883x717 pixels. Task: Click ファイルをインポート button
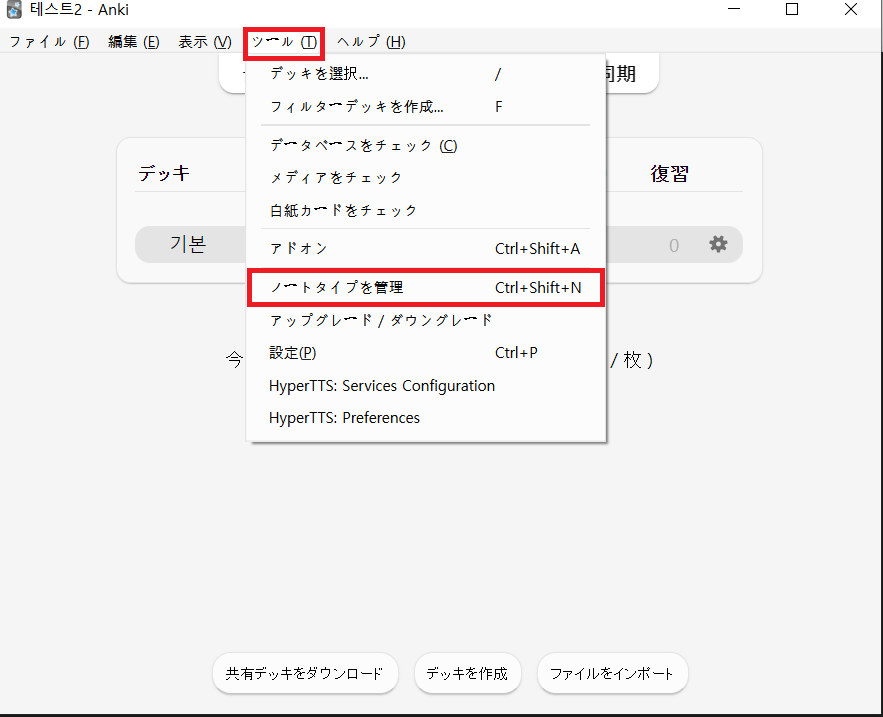(612, 673)
